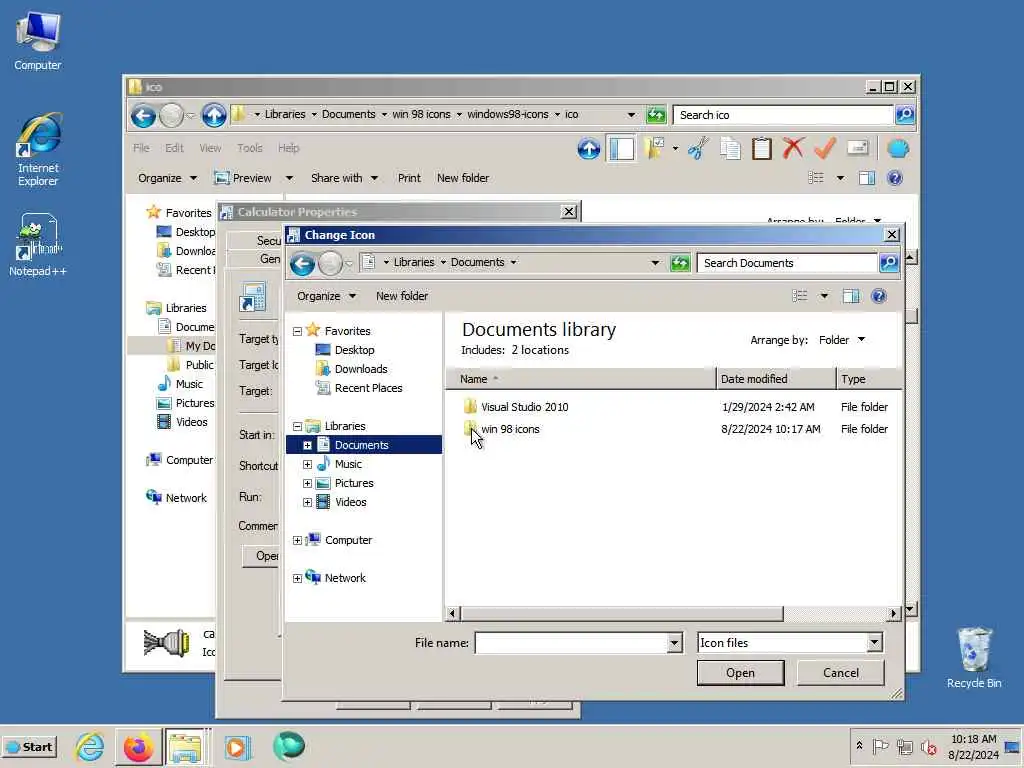Open Internet Explorer from the taskbar
The height and width of the screenshot is (768, 1024).
click(x=89, y=747)
